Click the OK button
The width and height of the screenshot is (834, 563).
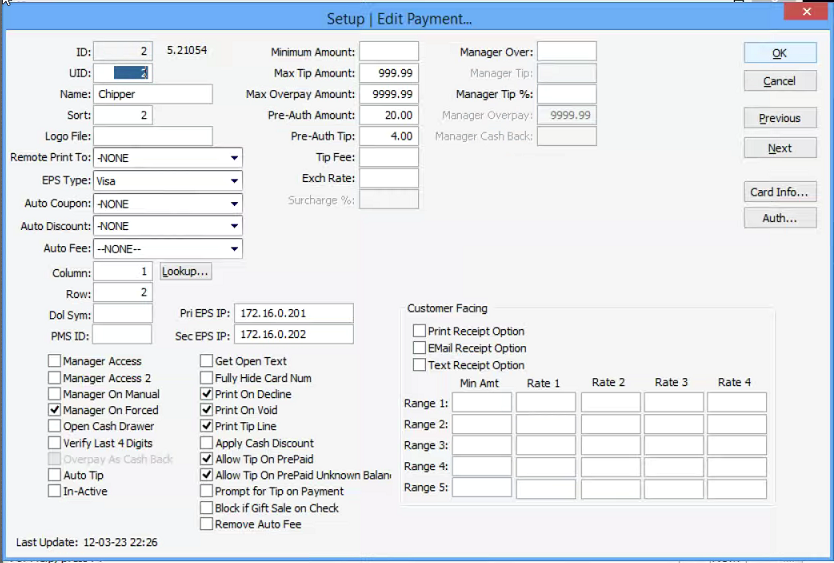click(779, 53)
